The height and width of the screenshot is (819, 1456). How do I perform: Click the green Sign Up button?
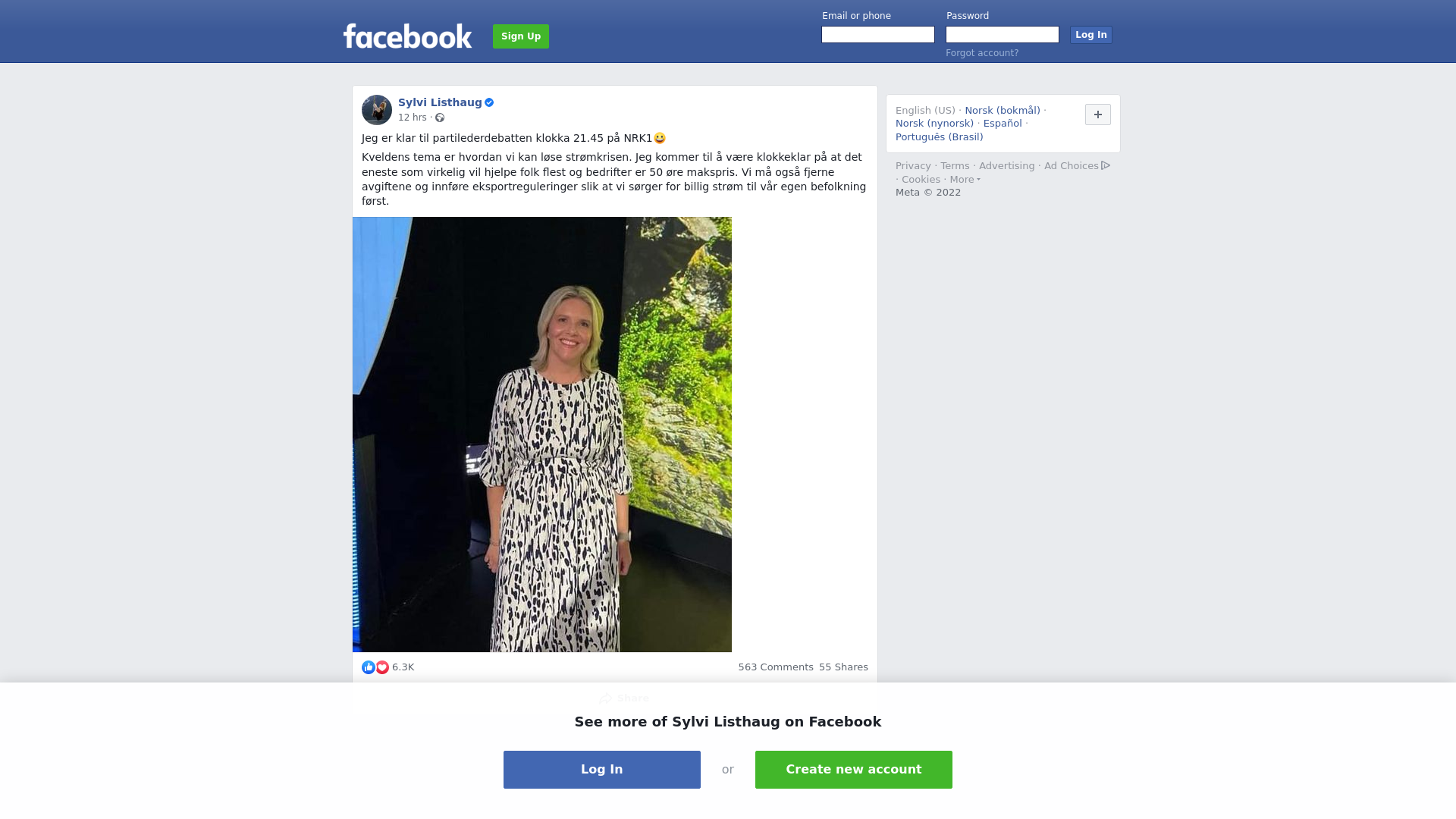[521, 36]
